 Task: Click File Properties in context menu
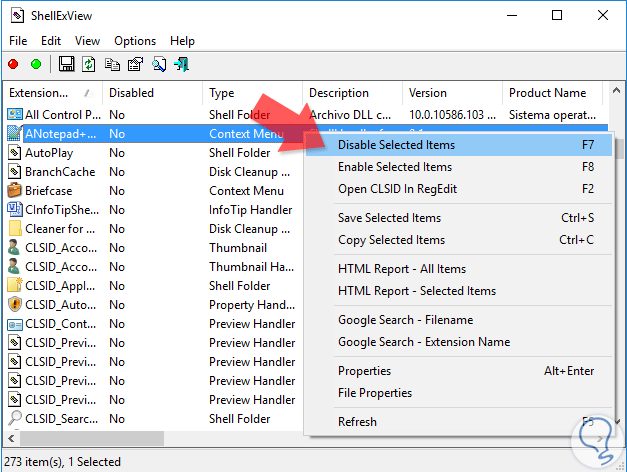375,393
